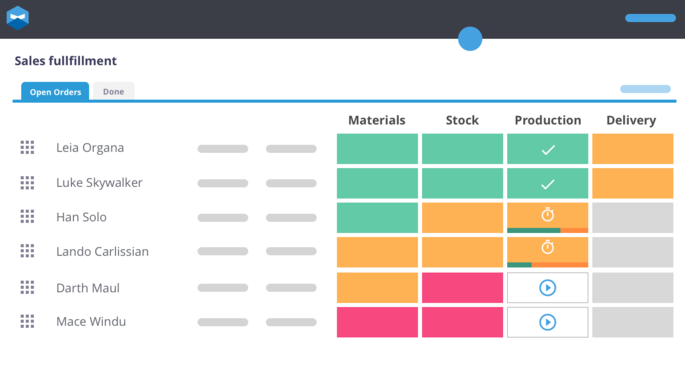Click Han Solo's production progress bar
This screenshot has width=685, height=386.
coord(547,230)
